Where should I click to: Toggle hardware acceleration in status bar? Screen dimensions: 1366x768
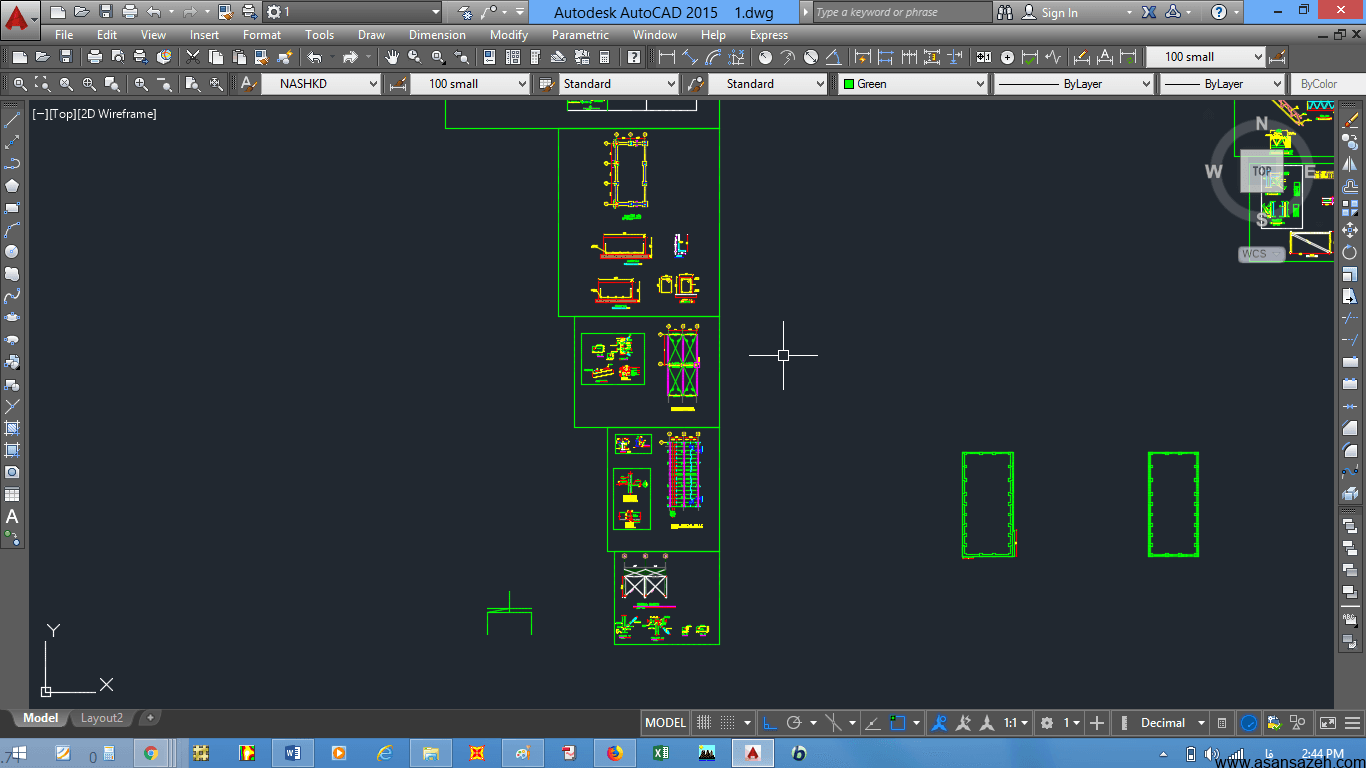point(1249,723)
